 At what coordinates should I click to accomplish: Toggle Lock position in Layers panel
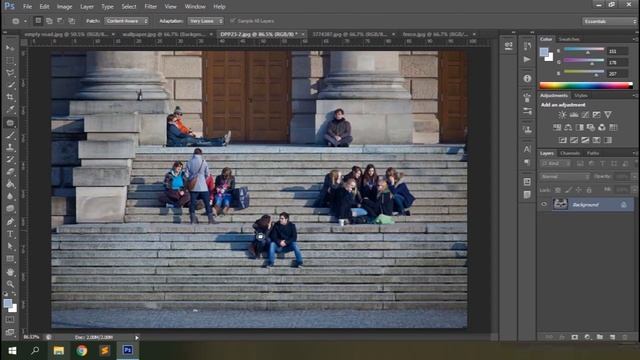point(578,190)
